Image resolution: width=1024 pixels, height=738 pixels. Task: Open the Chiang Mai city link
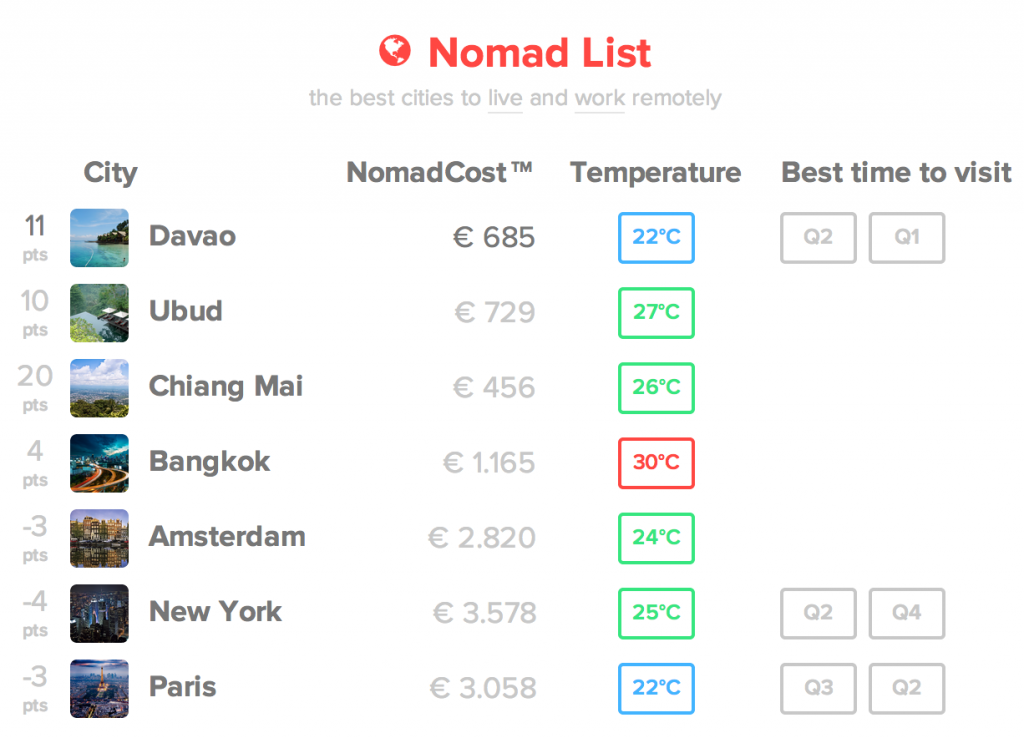click(x=226, y=387)
